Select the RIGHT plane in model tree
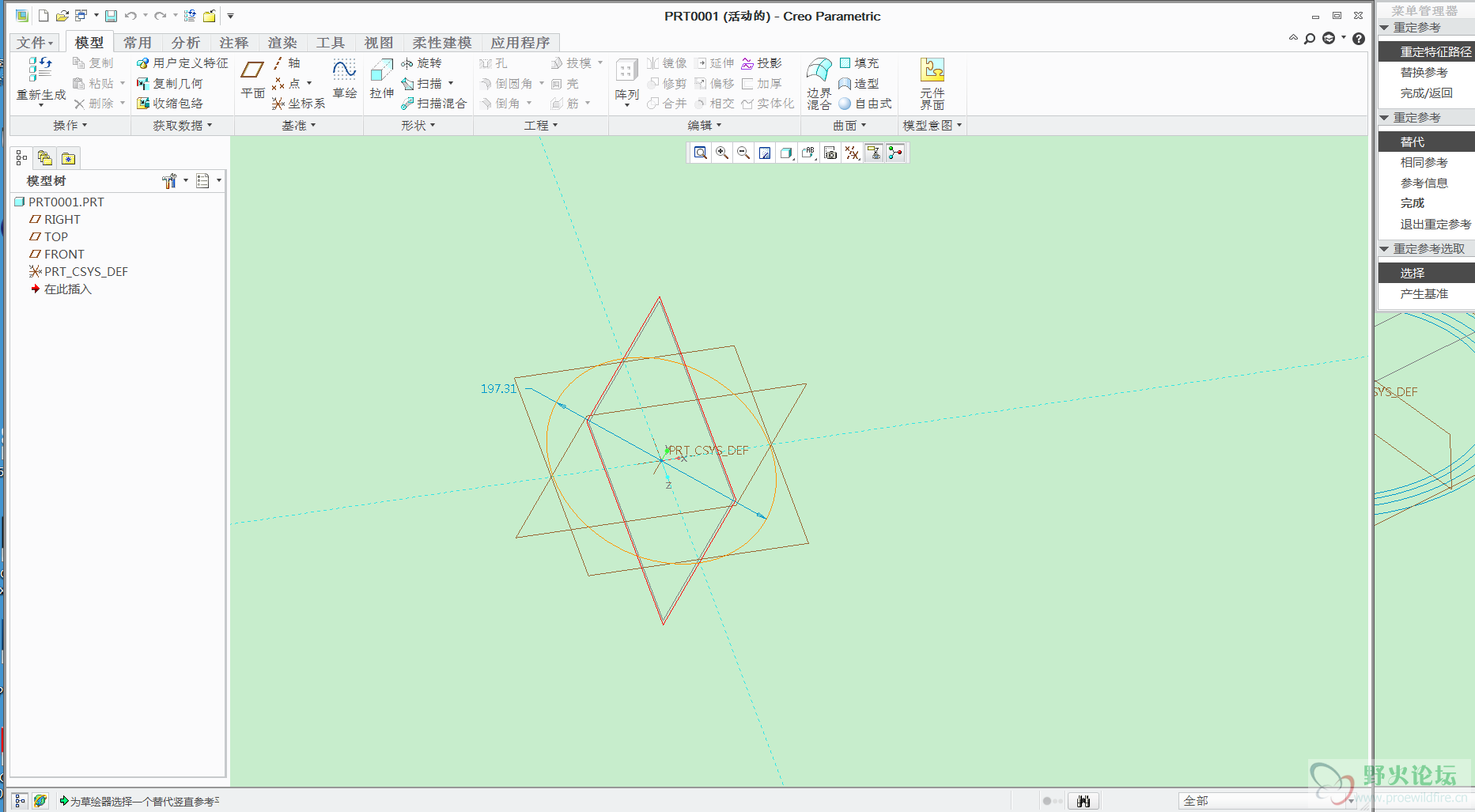 pos(55,220)
